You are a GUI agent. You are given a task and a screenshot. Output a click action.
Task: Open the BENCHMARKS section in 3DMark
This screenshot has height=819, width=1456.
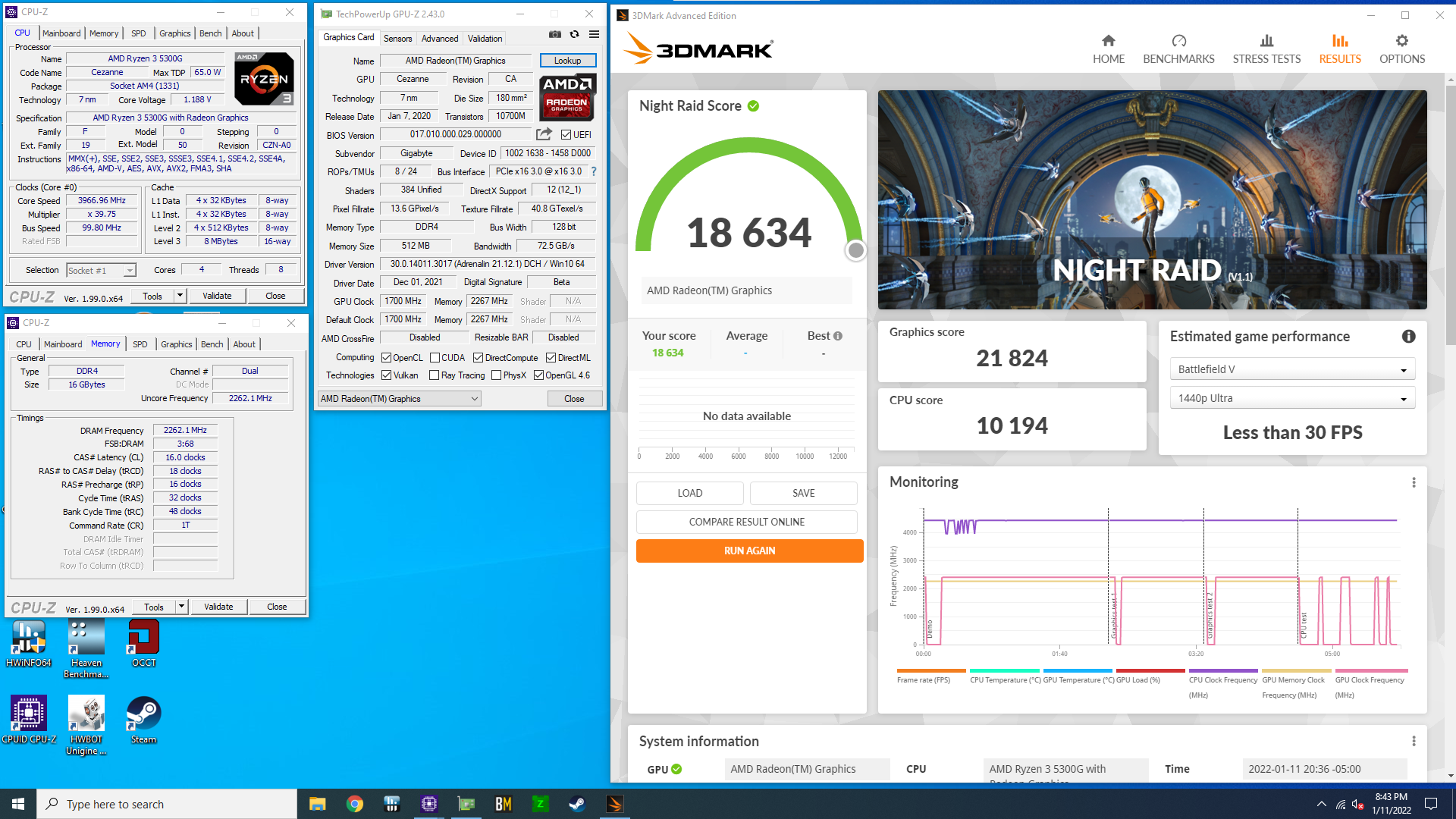point(1178,49)
